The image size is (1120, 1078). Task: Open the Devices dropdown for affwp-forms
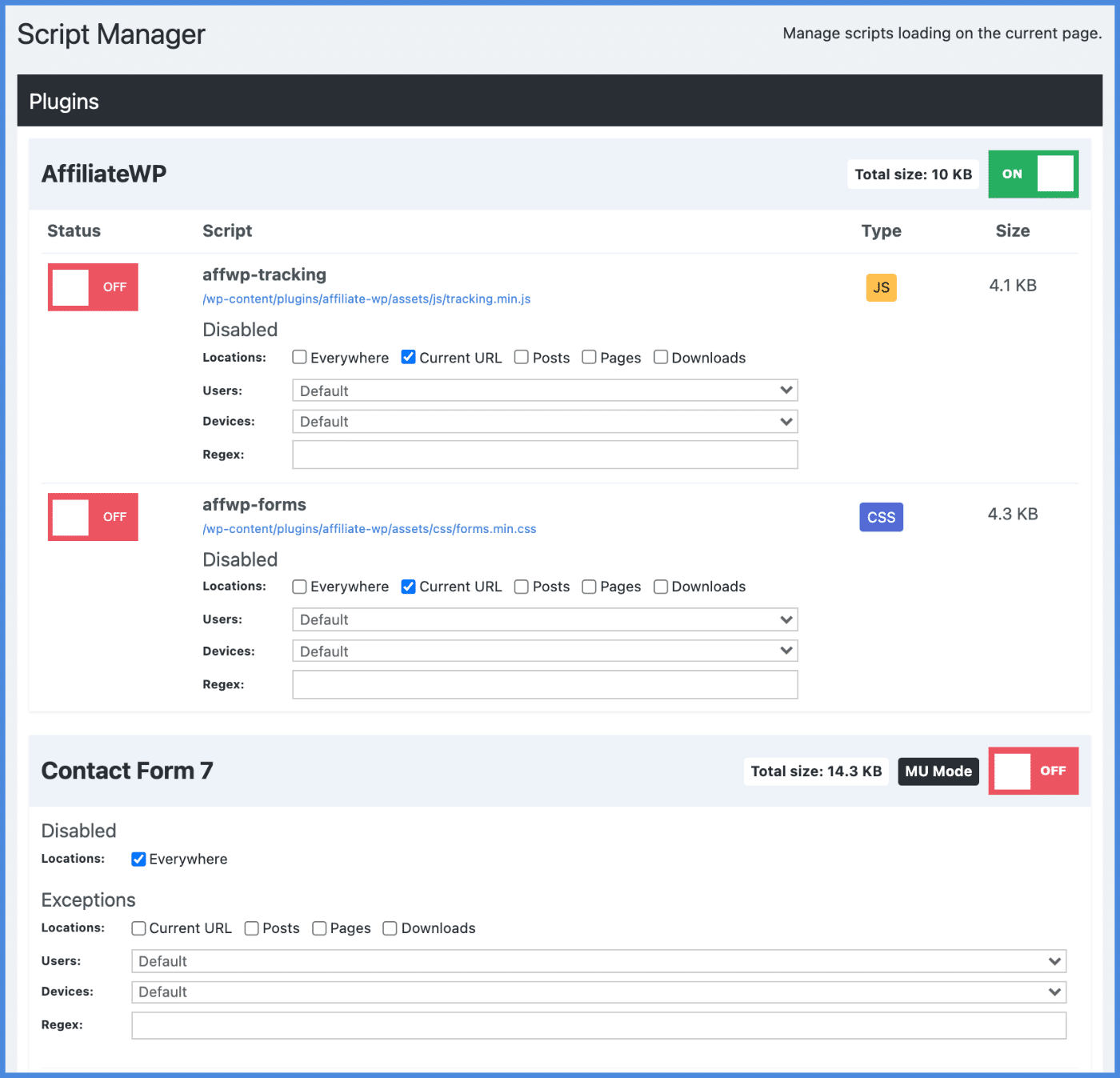(x=545, y=651)
